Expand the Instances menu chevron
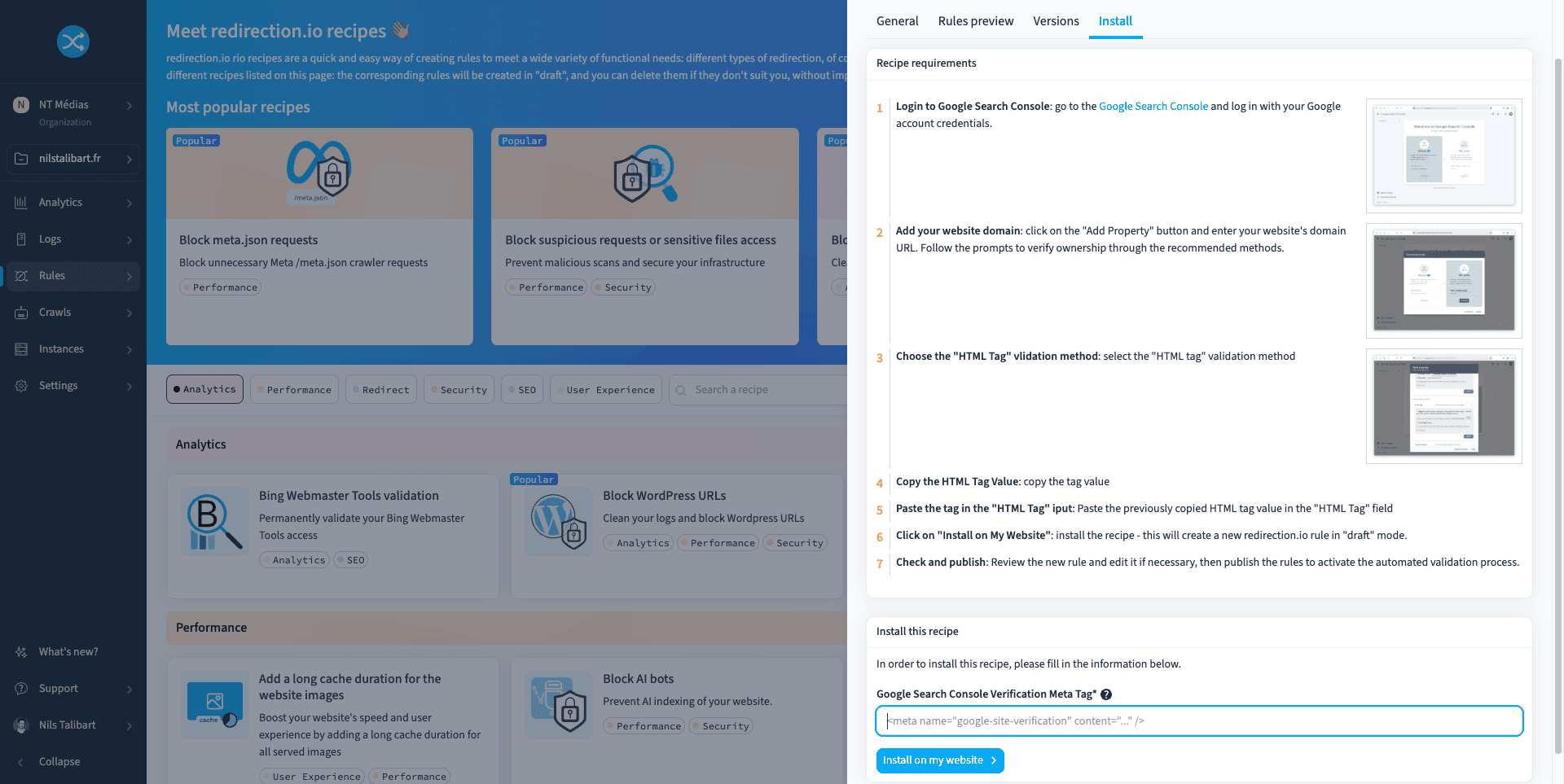The width and height of the screenshot is (1564, 784). pos(130,350)
